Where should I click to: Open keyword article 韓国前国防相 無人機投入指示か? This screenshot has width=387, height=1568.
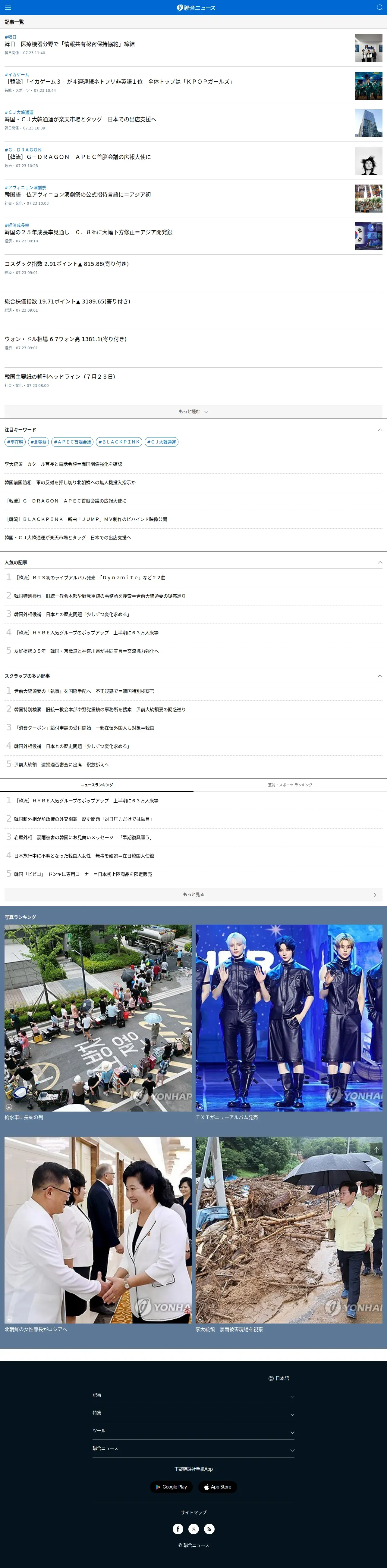[x=70, y=482]
